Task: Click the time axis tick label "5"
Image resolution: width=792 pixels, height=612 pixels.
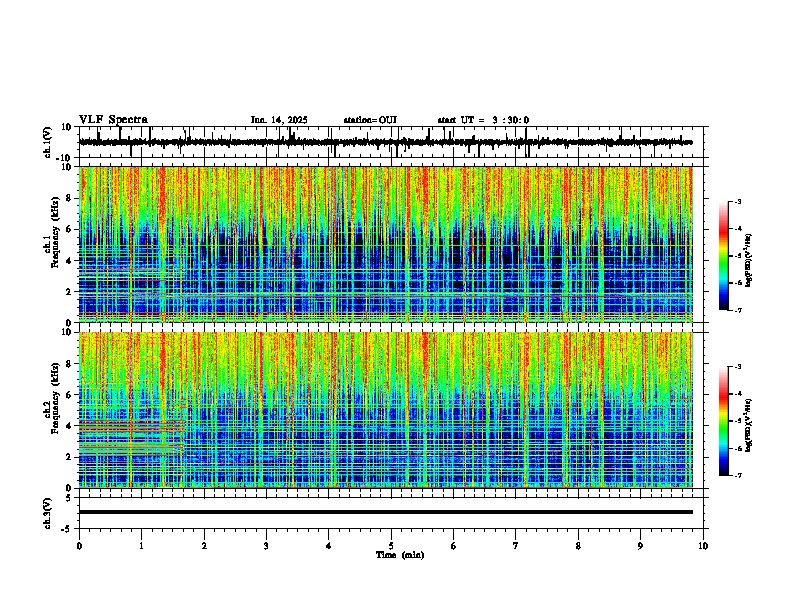Action: point(391,546)
